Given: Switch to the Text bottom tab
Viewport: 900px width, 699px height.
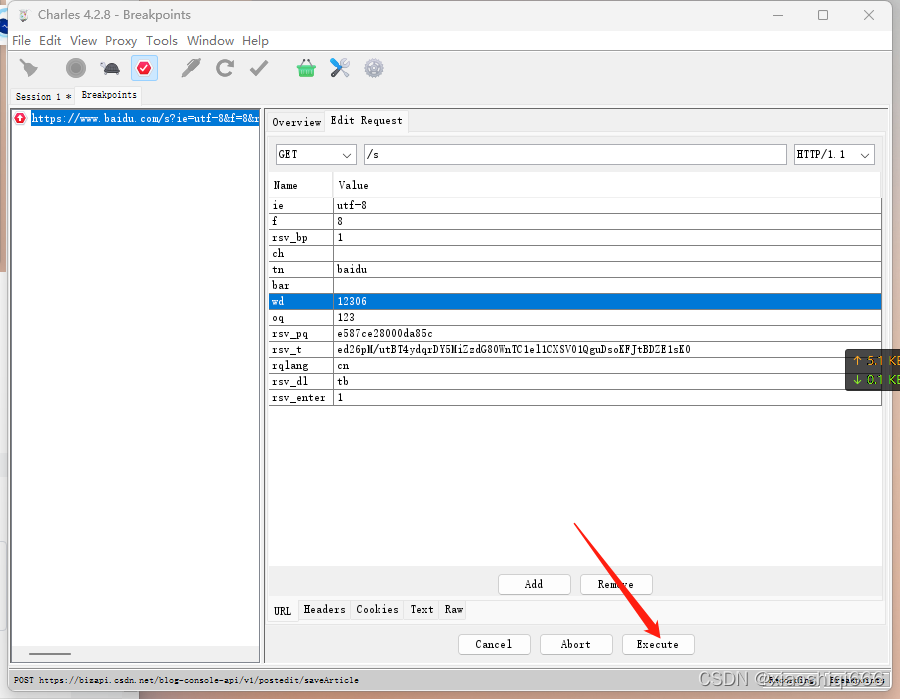Looking at the screenshot, I should (422, 609).
